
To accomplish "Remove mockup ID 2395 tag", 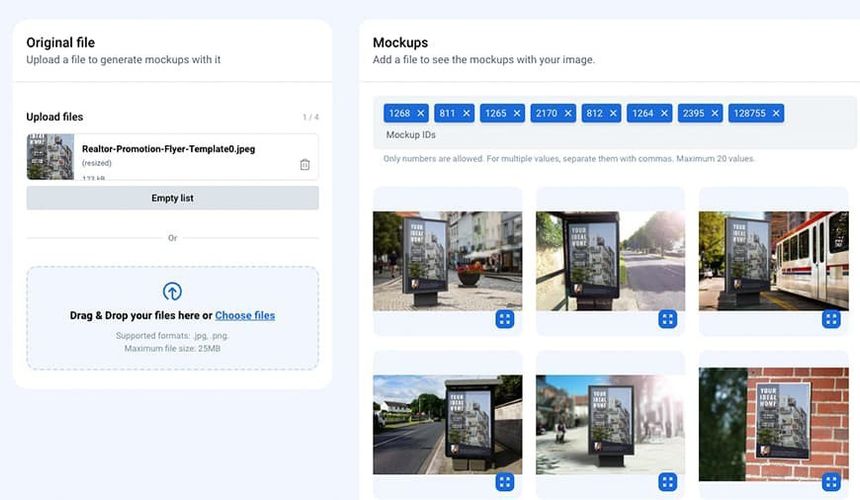I will (x=715, y=113).
